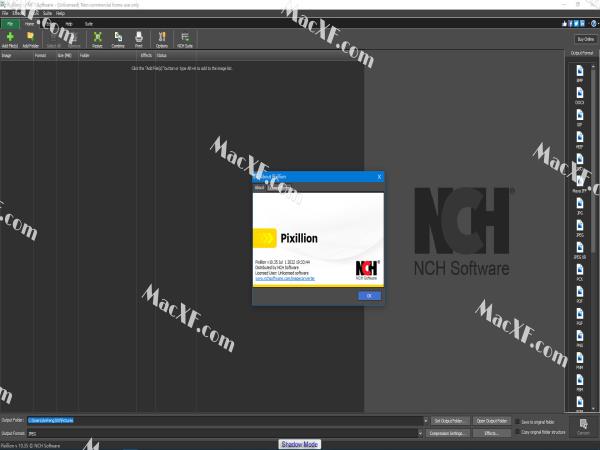Click the help icon in the top-right corner

[593, 24]
